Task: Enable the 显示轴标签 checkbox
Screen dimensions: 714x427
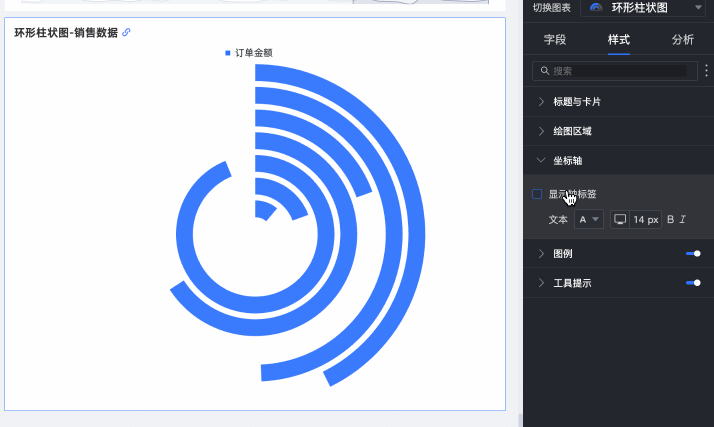Action: [x=537, y=194]
